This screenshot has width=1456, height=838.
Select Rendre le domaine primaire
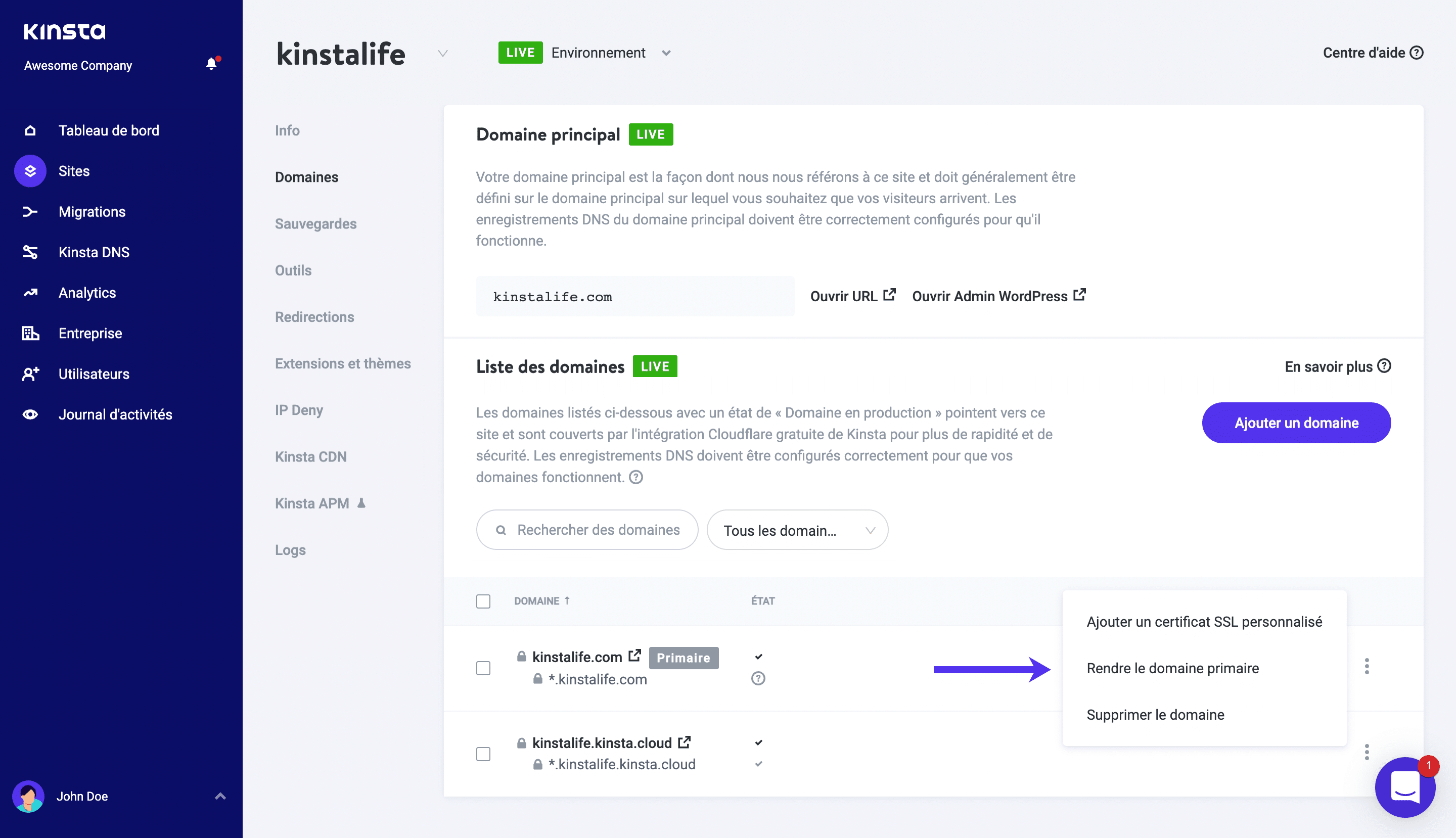point(1172,668)
